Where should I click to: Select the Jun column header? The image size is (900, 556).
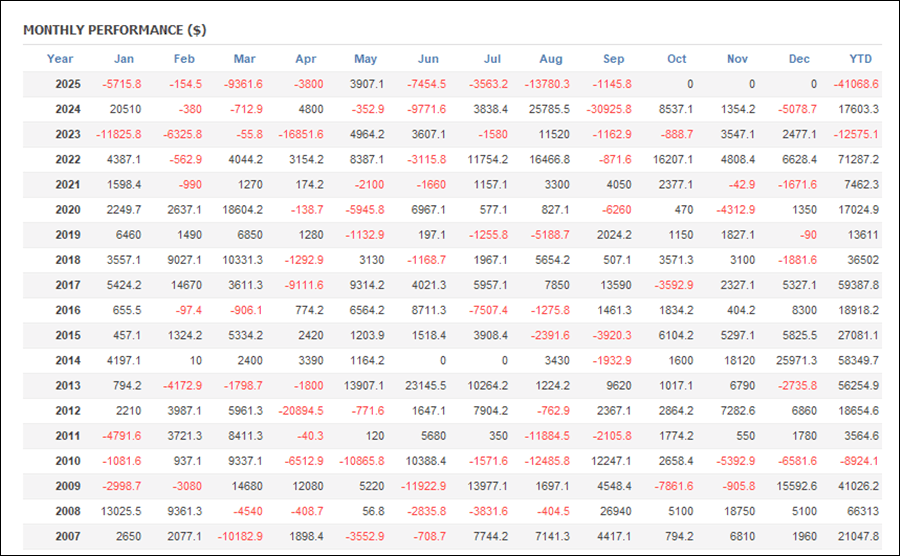point(428,59)
